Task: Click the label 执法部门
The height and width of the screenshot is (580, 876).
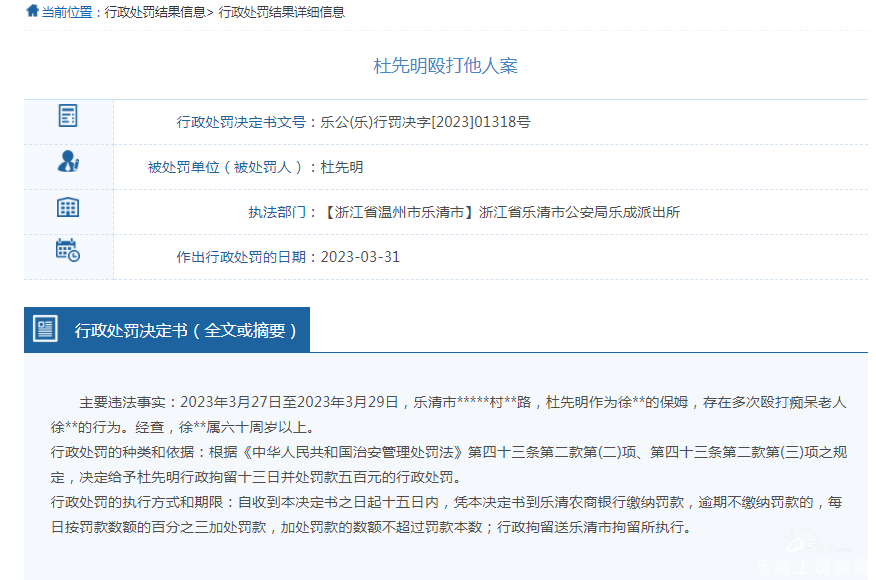Action: (x=277, y=212)
